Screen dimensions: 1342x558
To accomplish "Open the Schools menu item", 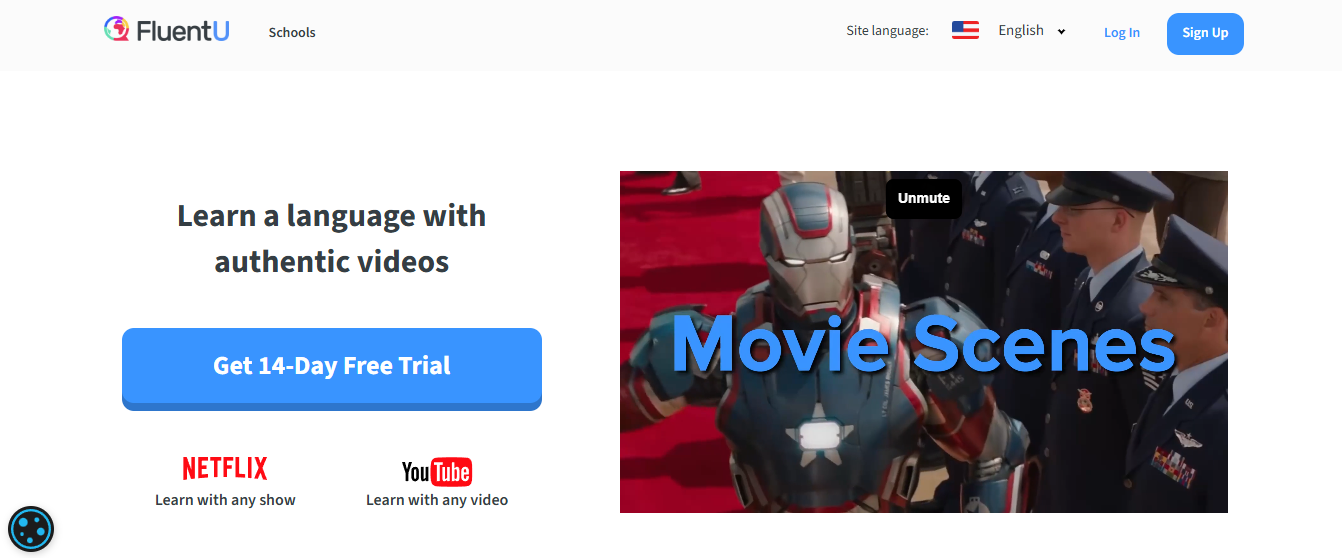I will [x=292, y=32].
